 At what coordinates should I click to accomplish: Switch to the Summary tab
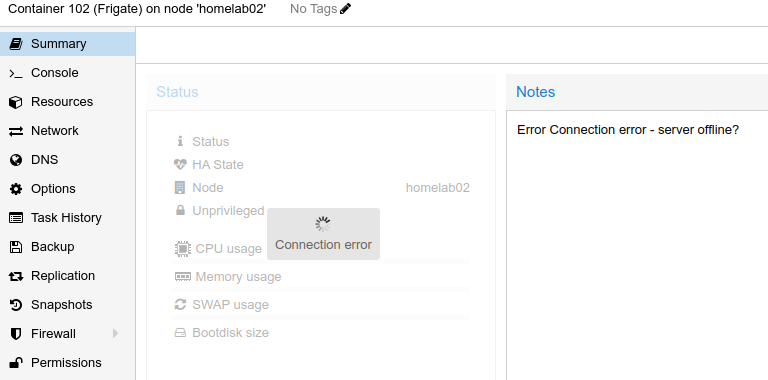68,44
